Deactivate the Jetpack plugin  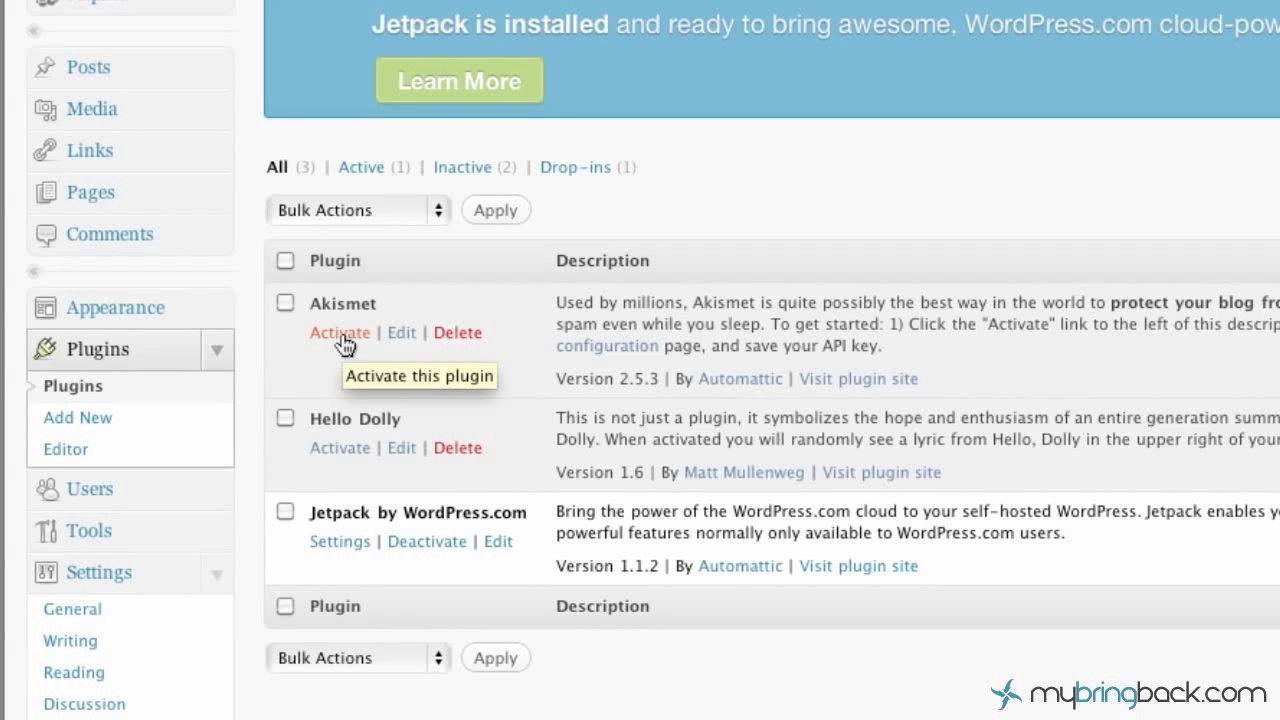click(427, 541)
